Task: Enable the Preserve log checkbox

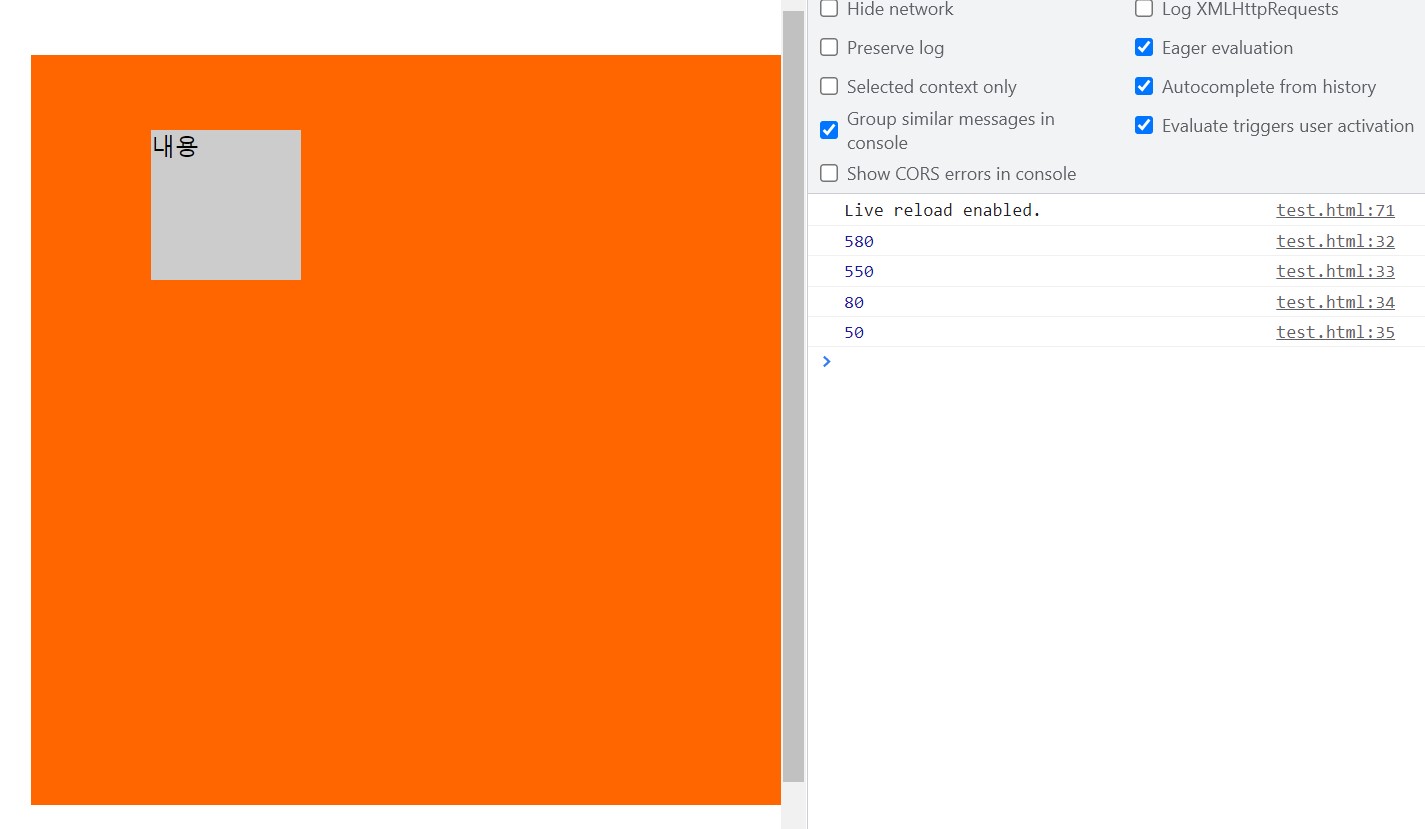Action: pyautogui.click(x=829, y=47)
